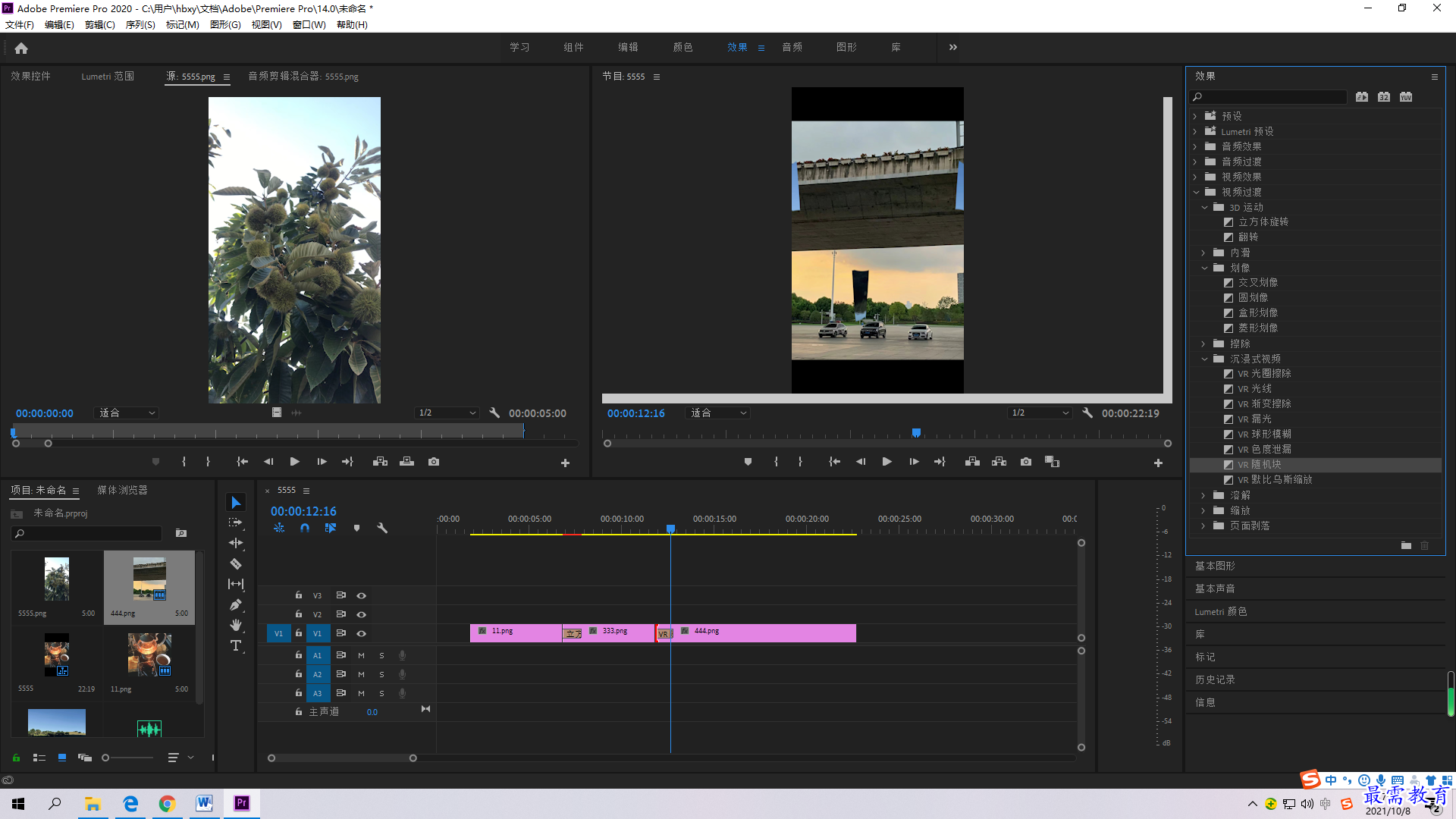1456x819 pixels.
Task: Open the 媒体浏览器 tab
Action: 122,491
